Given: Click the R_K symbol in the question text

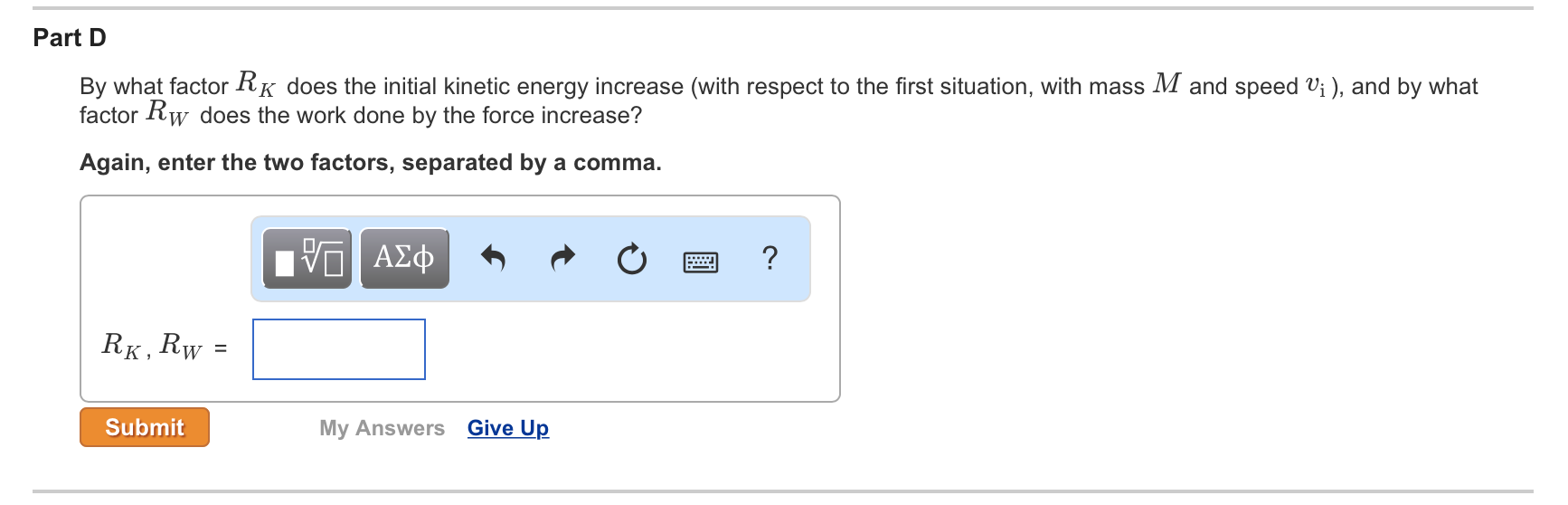Looking at the screenshot, I should pos(255,84).
